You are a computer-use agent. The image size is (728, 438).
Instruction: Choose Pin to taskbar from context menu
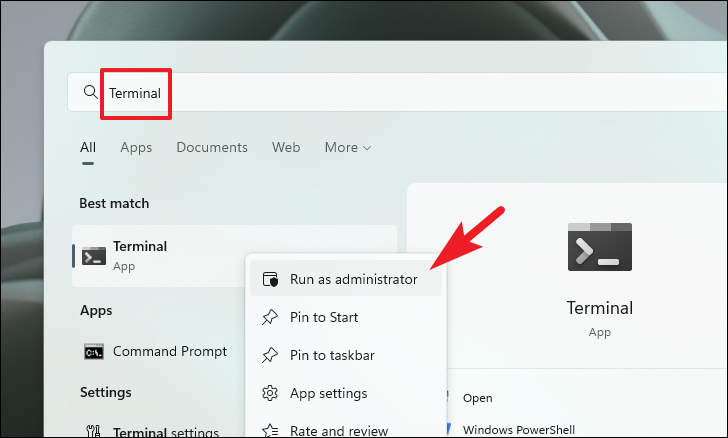[345, 355]
